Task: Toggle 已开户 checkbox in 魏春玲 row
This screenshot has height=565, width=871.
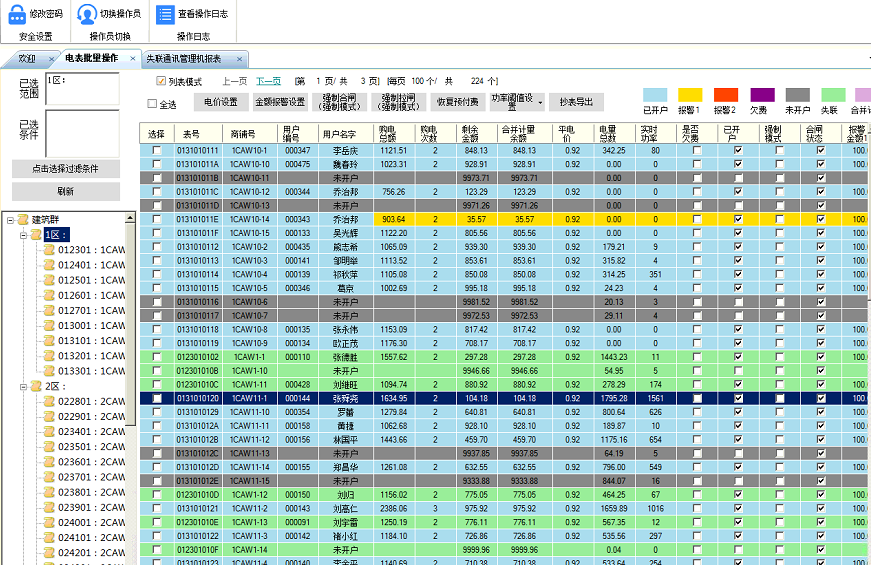Action: 738,164
